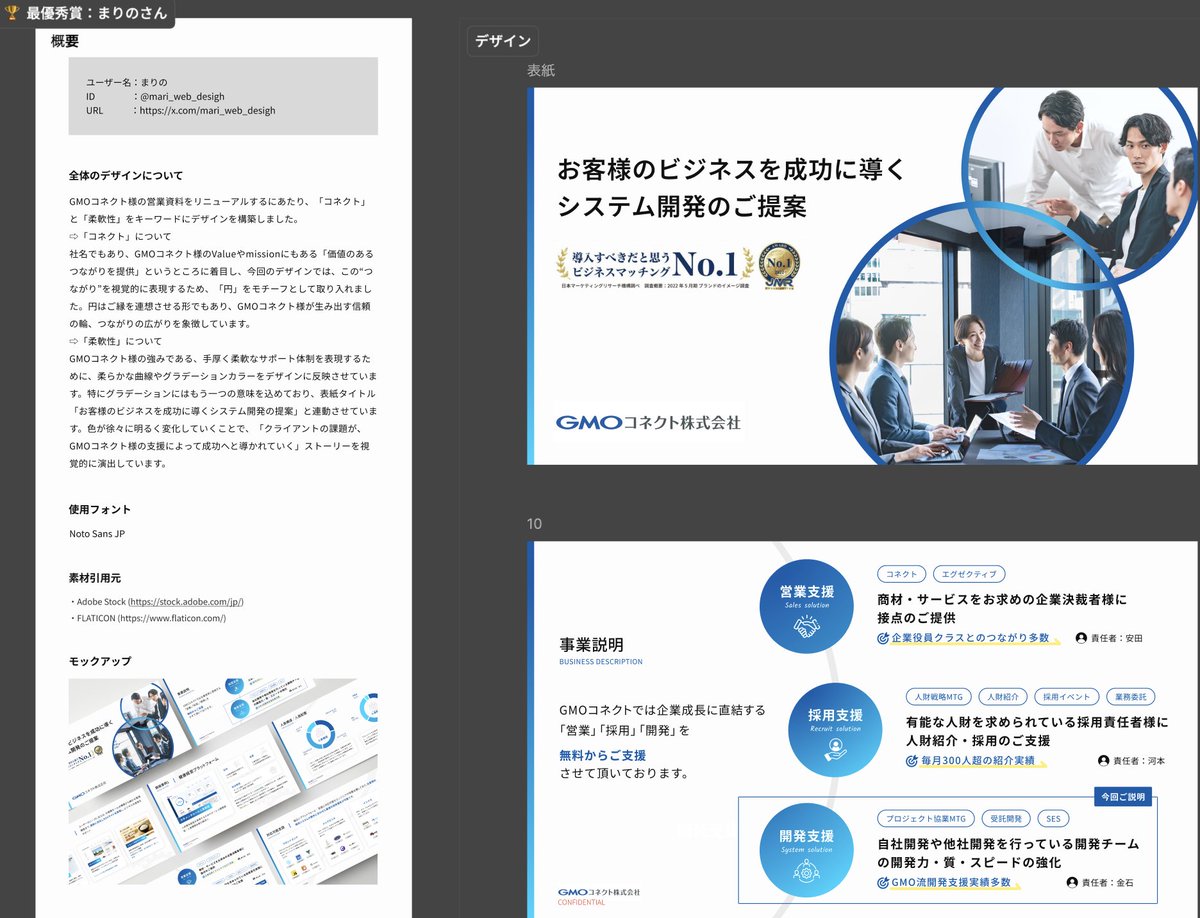Click target icon before 企業役員クラスとのつながり多数

[883, 638]
